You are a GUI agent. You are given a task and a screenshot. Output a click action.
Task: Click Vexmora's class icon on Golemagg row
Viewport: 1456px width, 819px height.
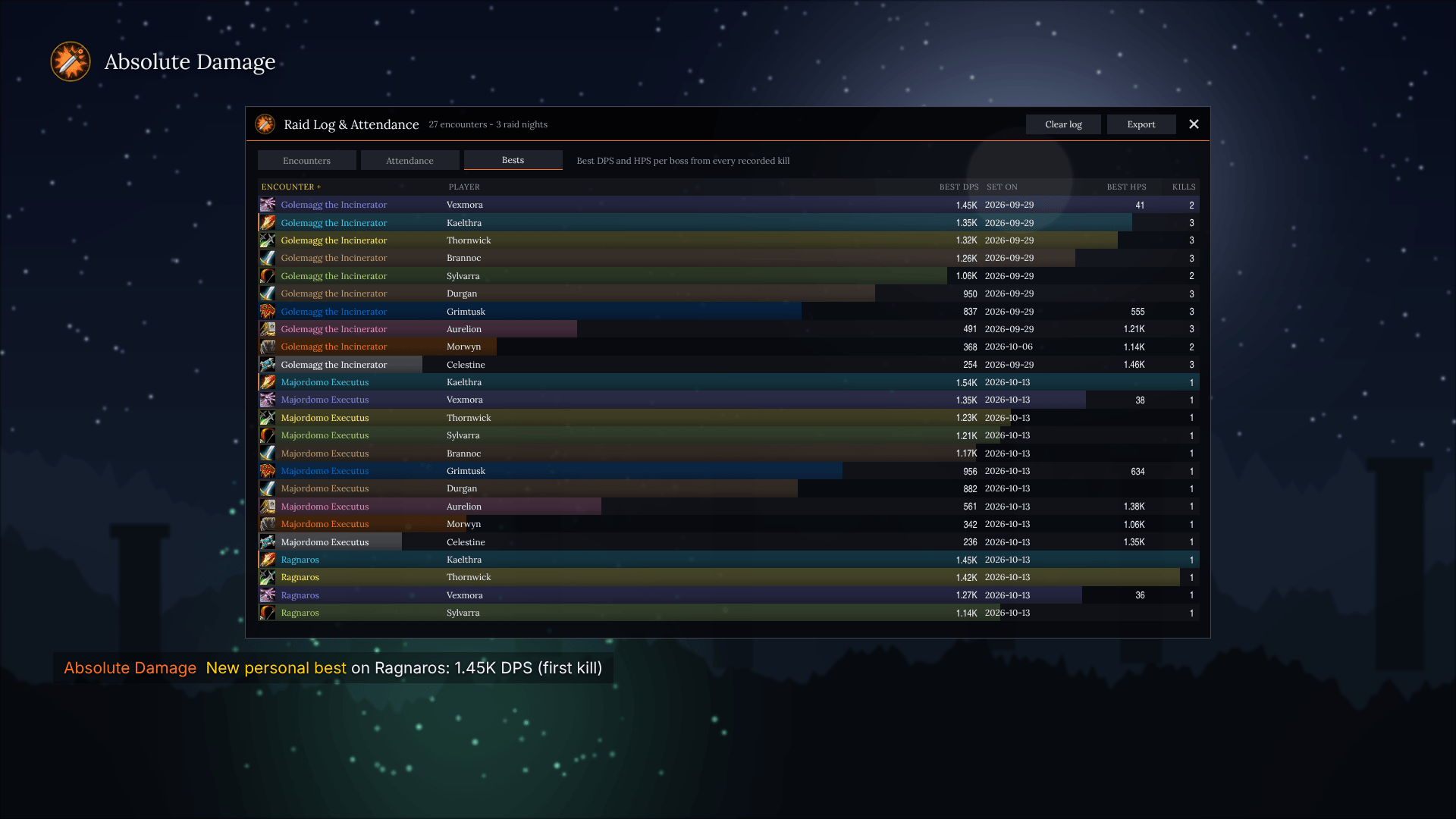click(x=268, y=205)
